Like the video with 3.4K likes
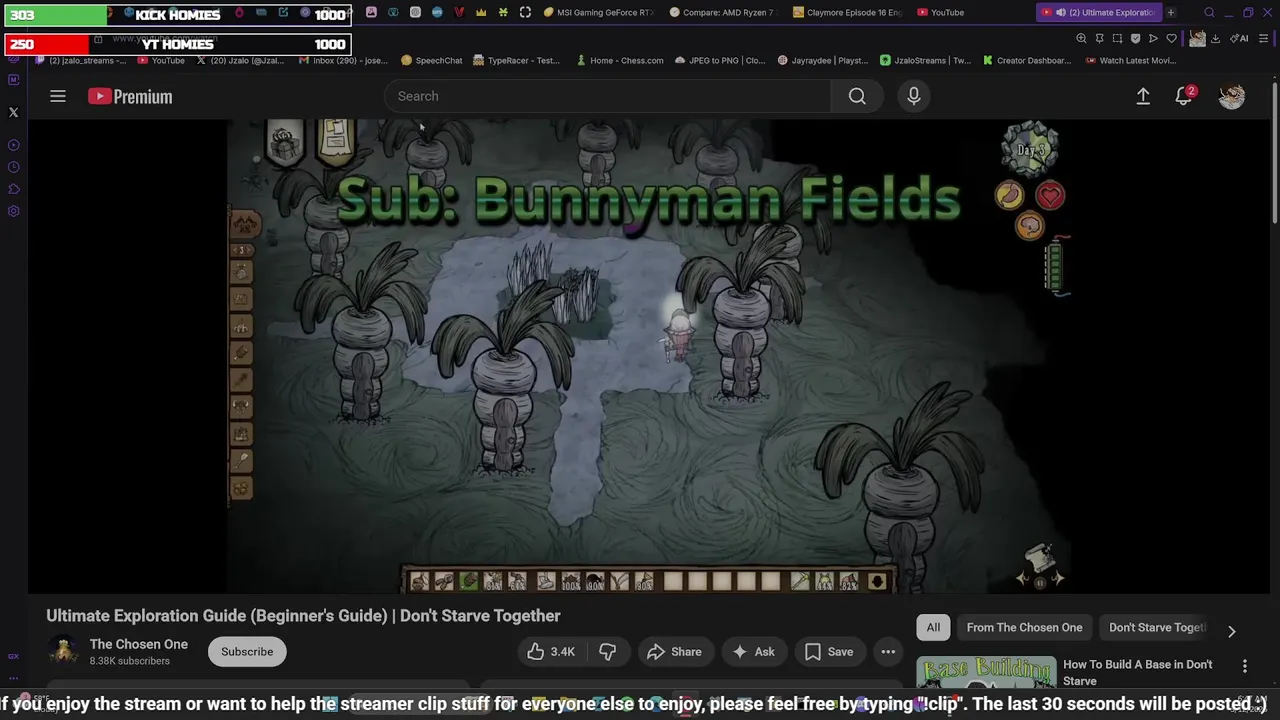Image resolution: width=1280 pixels, height=720 pixels. click(551, 652)
